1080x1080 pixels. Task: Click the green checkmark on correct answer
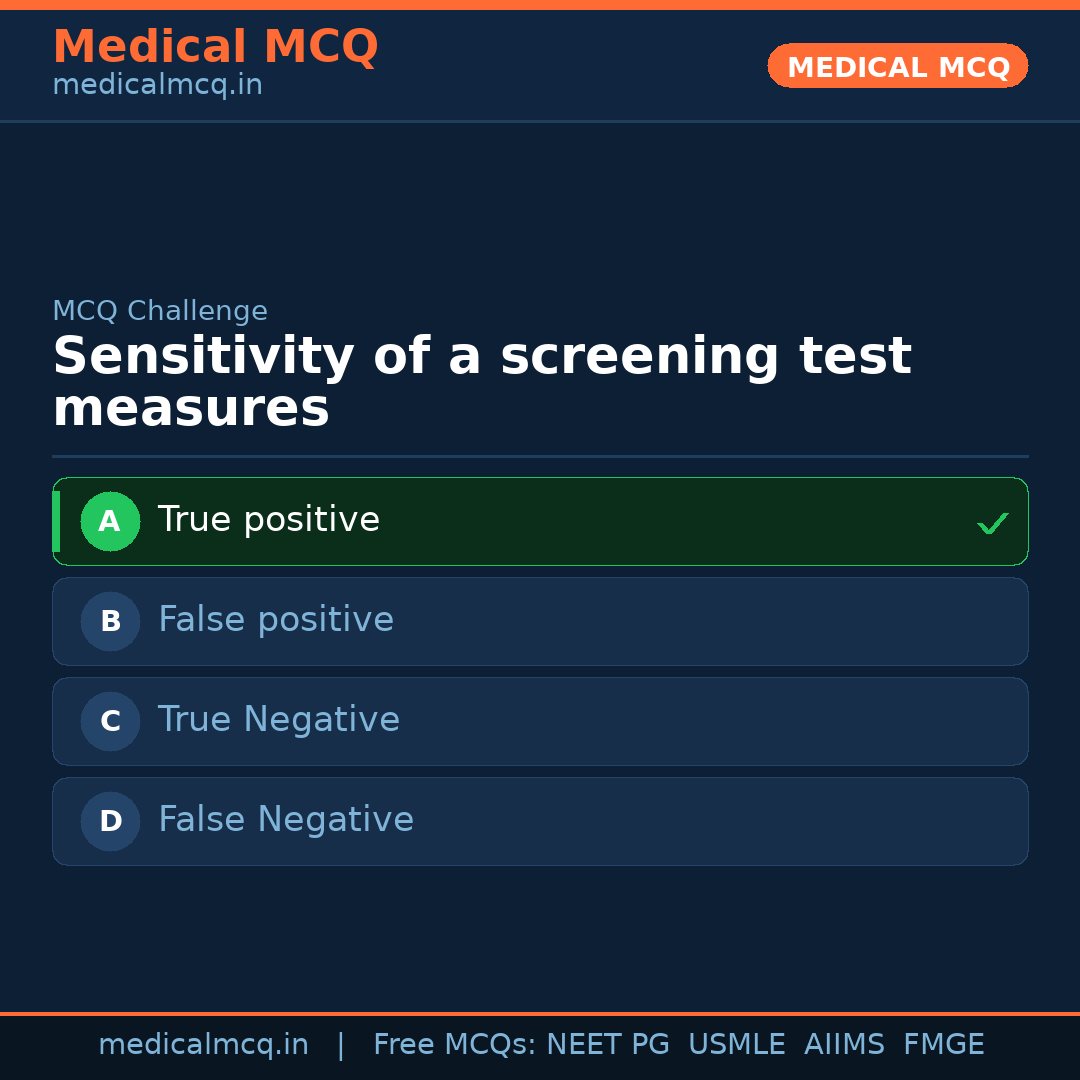992,521
